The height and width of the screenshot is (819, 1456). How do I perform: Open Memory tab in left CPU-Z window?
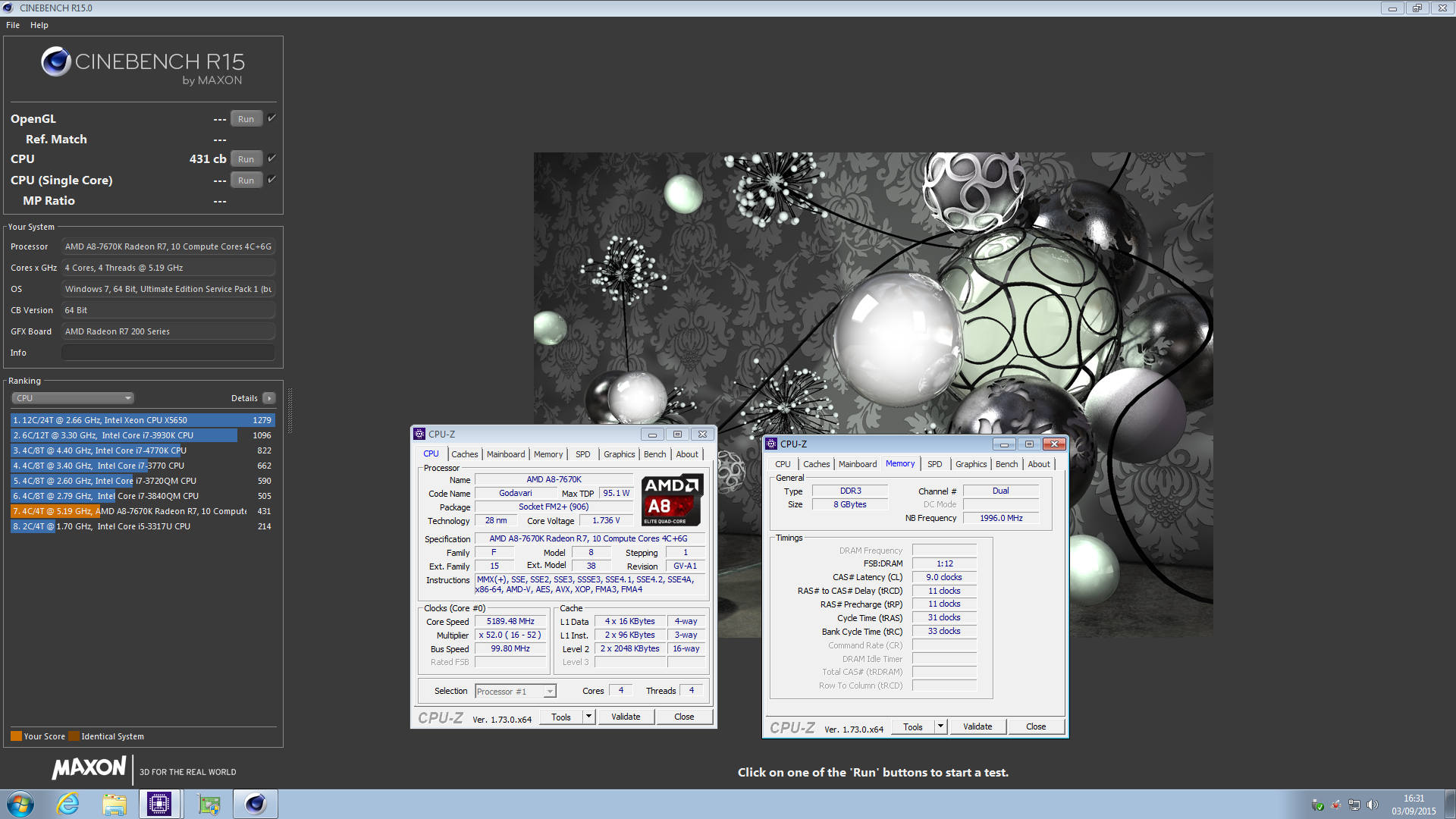(x=548, y=454)
